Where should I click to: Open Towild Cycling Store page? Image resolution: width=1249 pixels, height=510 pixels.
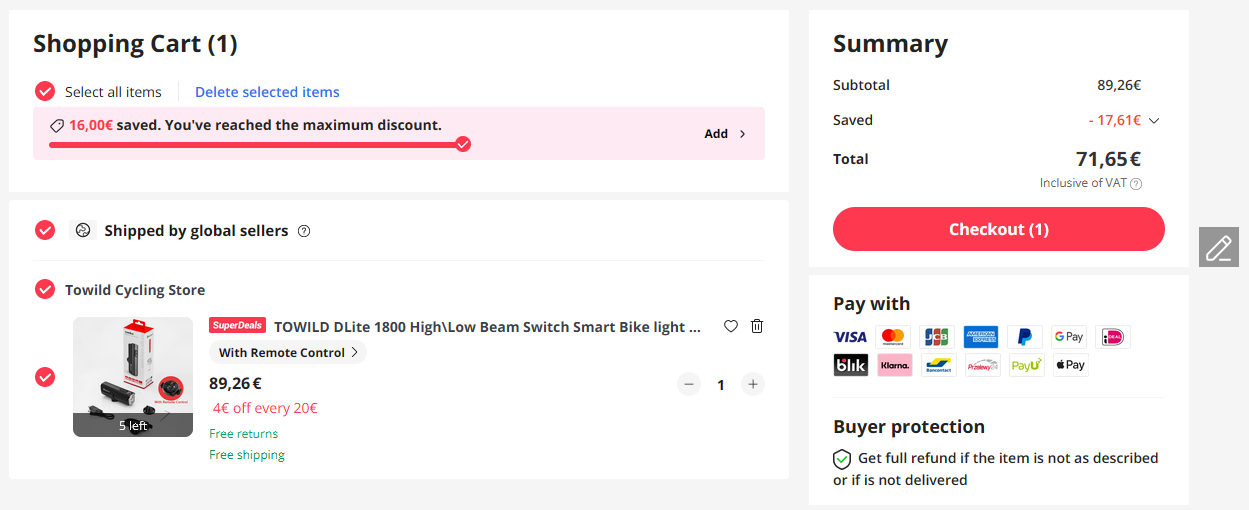[135, 290]
